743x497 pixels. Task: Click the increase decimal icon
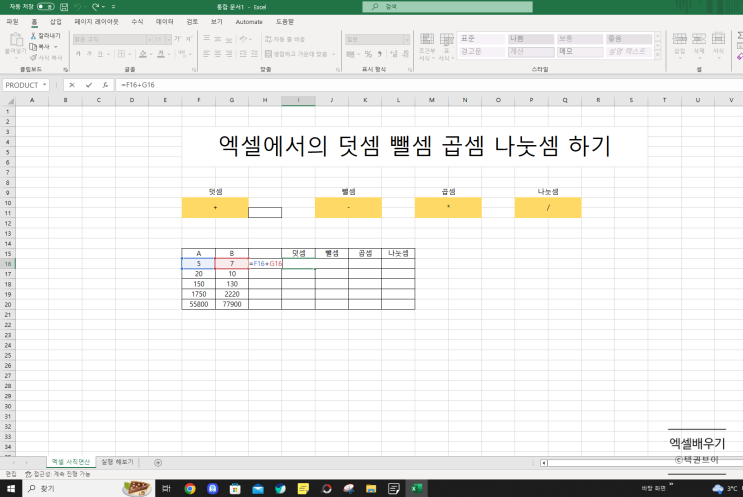pyautogui.click(x=394, y=54)
